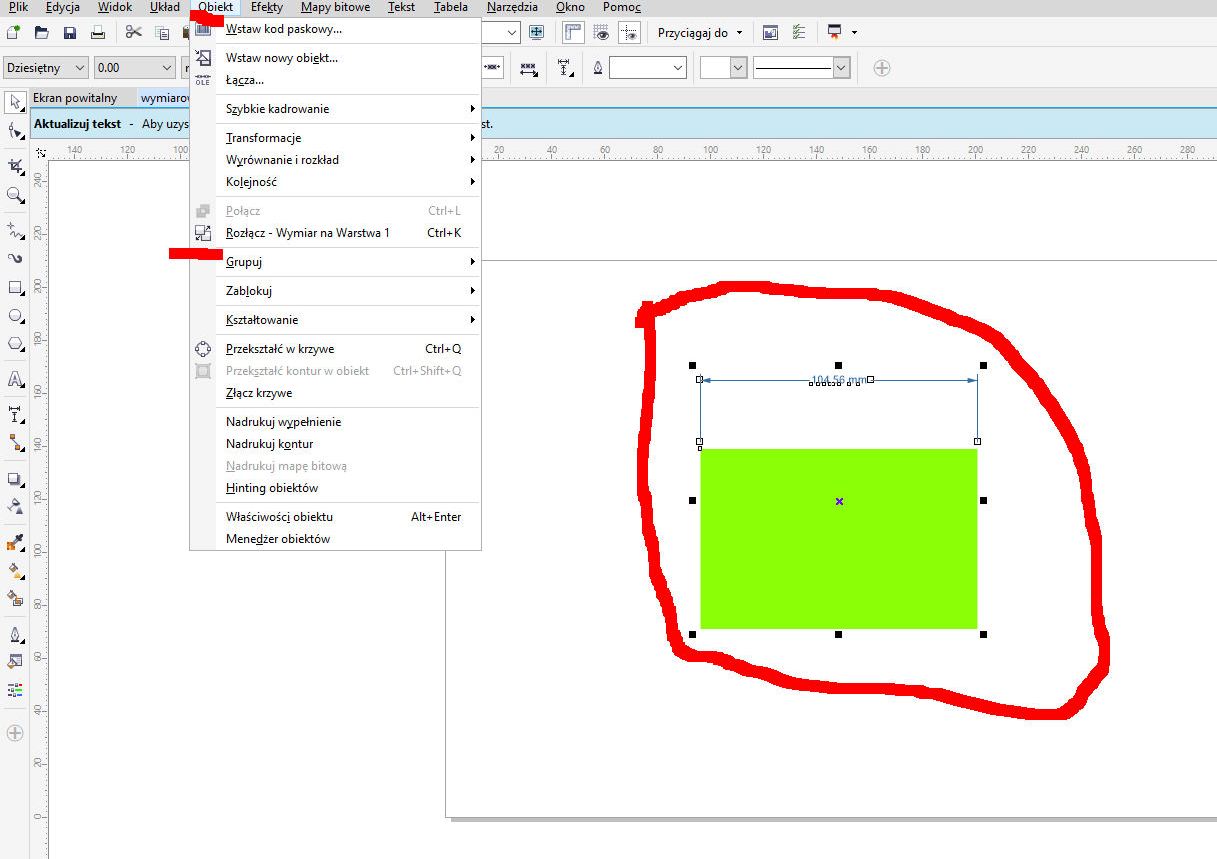Click Rozłącz - Wymiar na Warstwa 1
Viewport: 1217px width, 859px height.
[x=307, y=233]
